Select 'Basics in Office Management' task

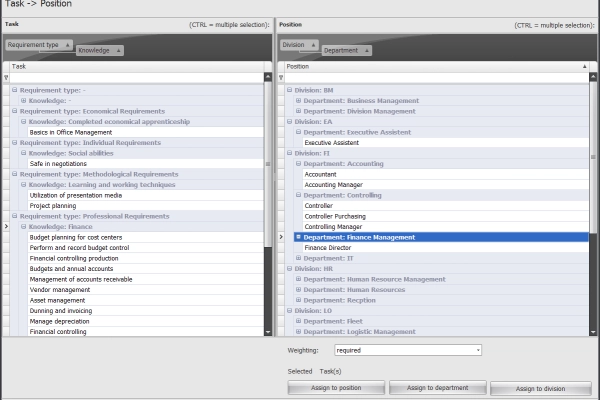145,132
